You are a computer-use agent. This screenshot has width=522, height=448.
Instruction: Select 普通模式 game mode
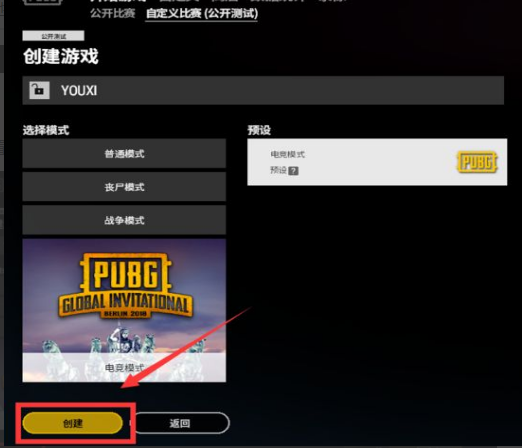coord(124,153)
